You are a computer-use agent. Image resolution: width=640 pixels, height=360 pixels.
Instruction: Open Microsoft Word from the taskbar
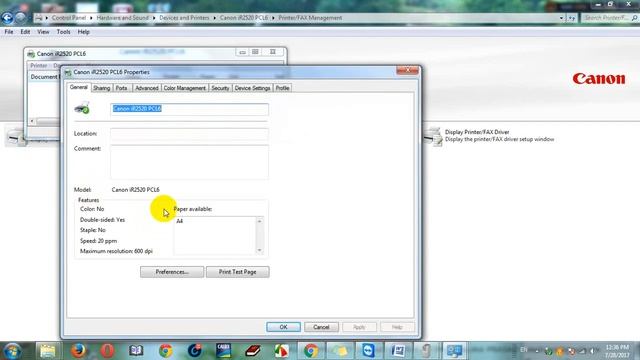[398, 351]
